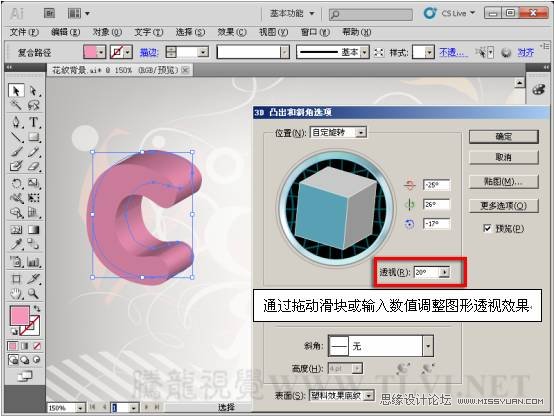Image resolution: width=554 pixels, height=416 pixels.
Task: Select the Artboard tool
Action: click(x=16, y=279)
